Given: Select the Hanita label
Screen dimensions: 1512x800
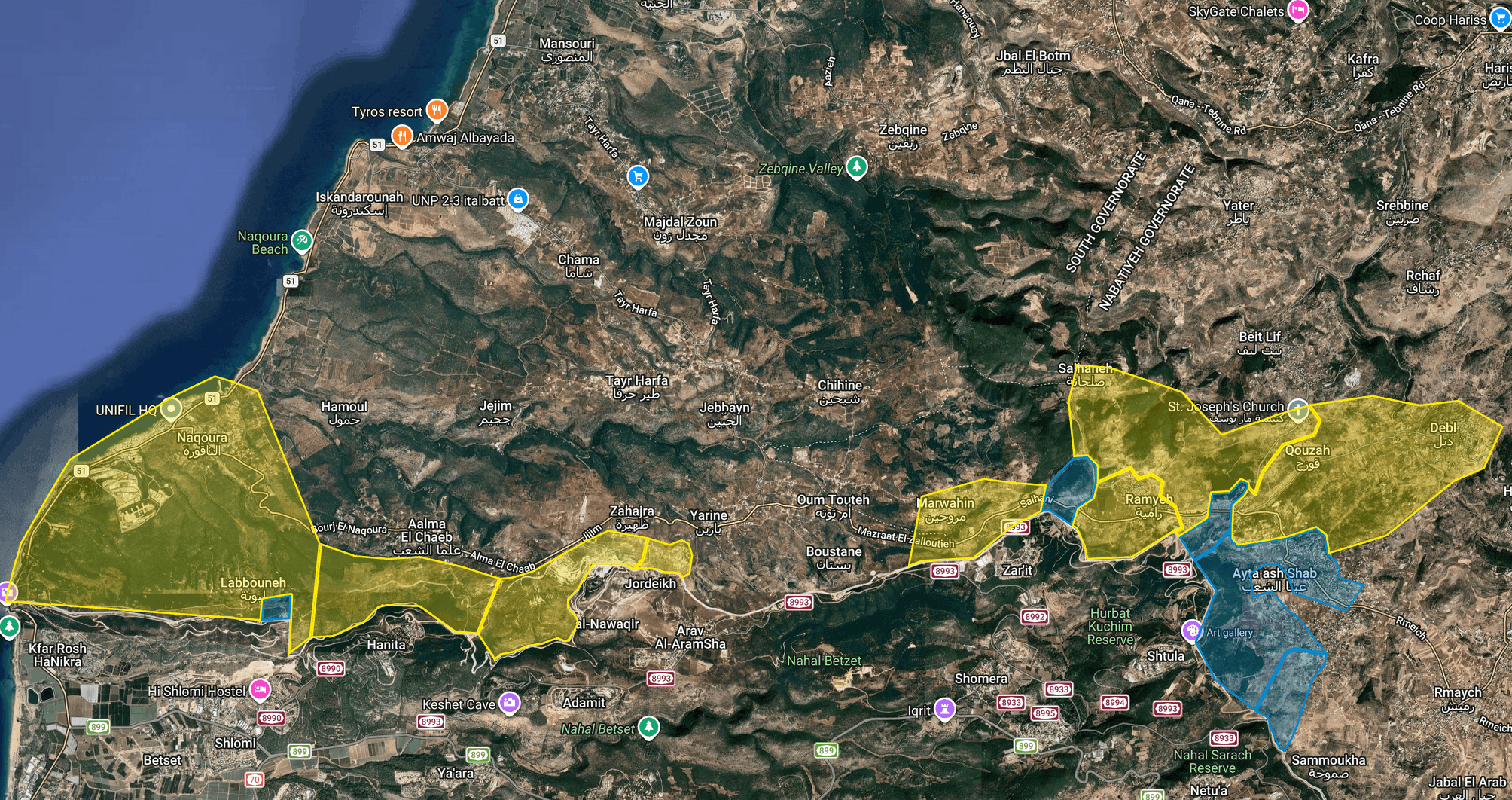Looking at the screenshot, I should click(x=386, y=645).
